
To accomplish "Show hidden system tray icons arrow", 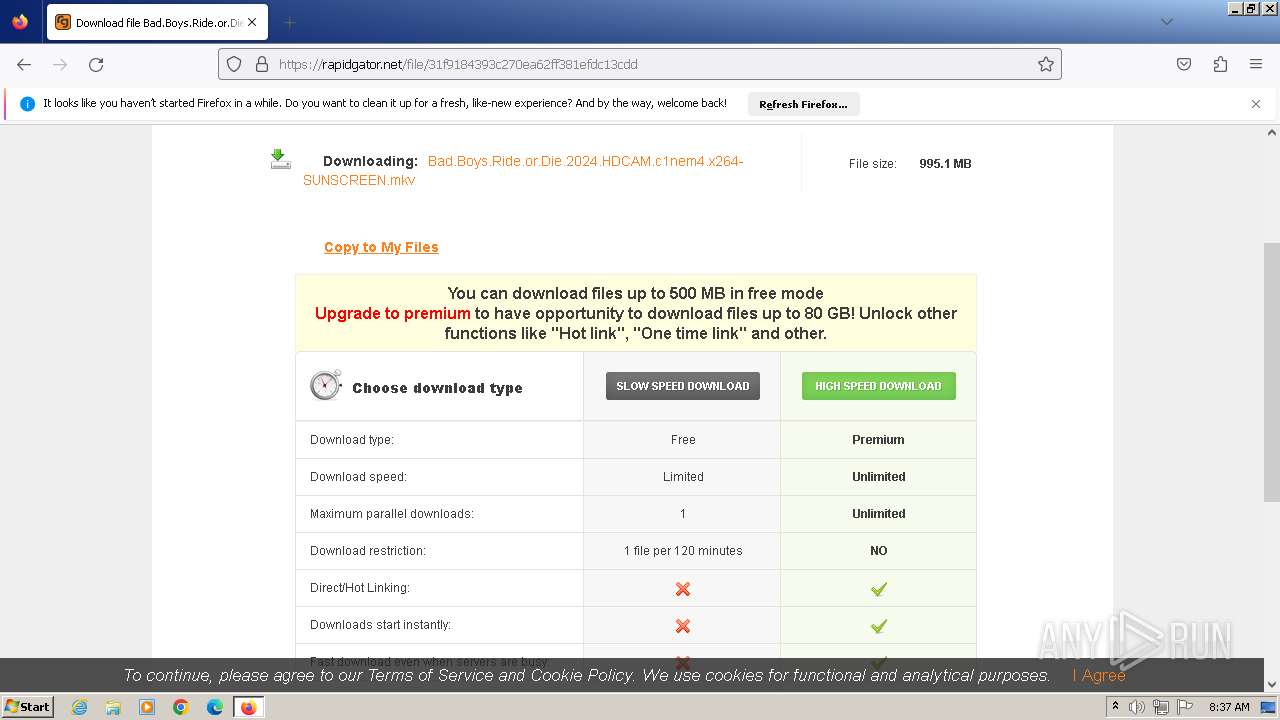I will [1115, 707].
